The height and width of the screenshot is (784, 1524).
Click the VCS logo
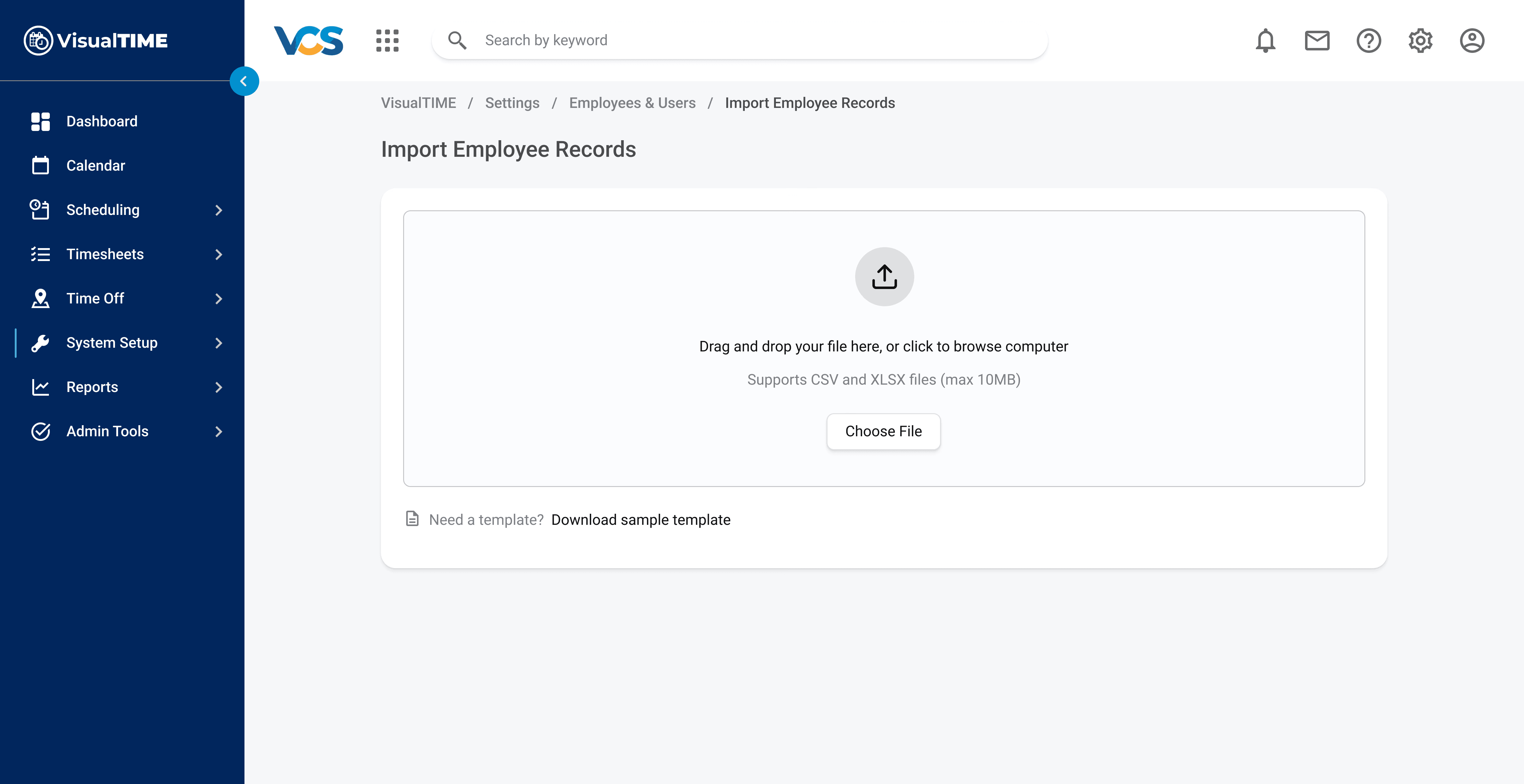[x=308, y=40]
